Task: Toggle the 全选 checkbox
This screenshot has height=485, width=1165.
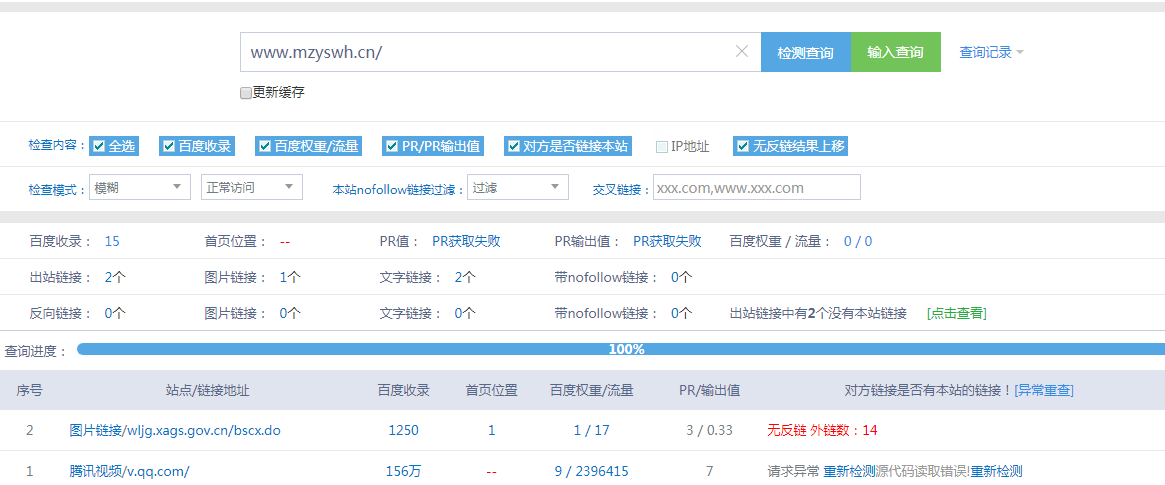Action: pyautogui.click(x=99, y=146)
